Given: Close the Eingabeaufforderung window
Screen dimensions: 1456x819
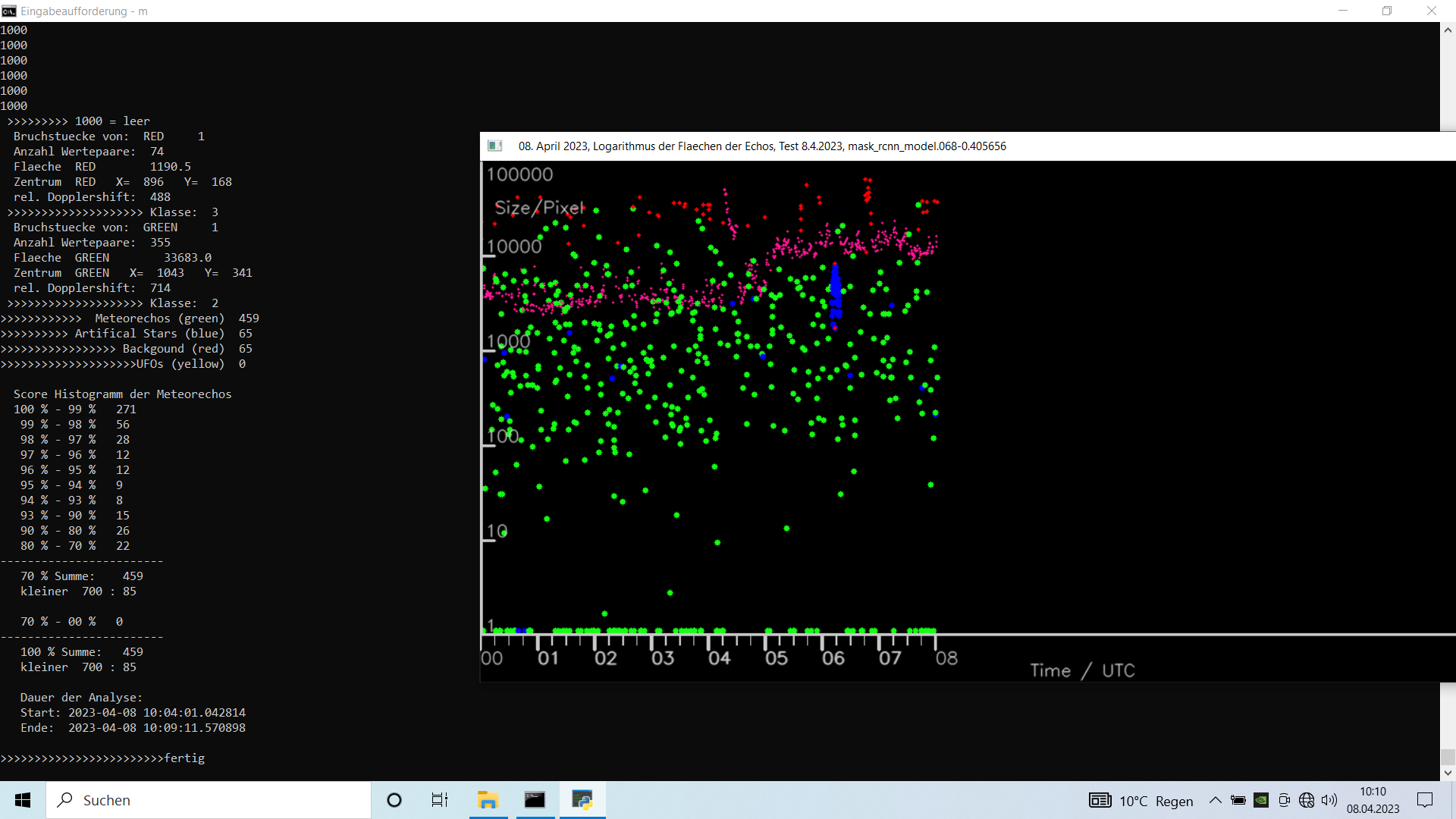Looking at the screenshot, I should [x=1432, y=11].
